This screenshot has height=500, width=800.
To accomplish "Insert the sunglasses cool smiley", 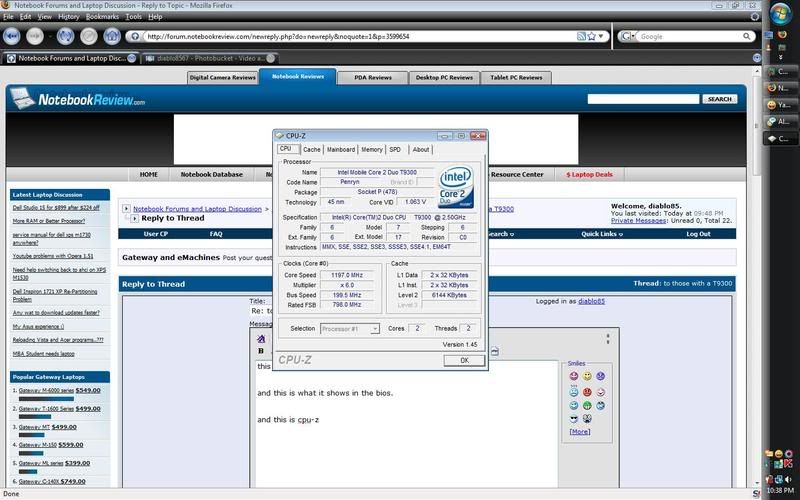I will [x=573, y=419].
